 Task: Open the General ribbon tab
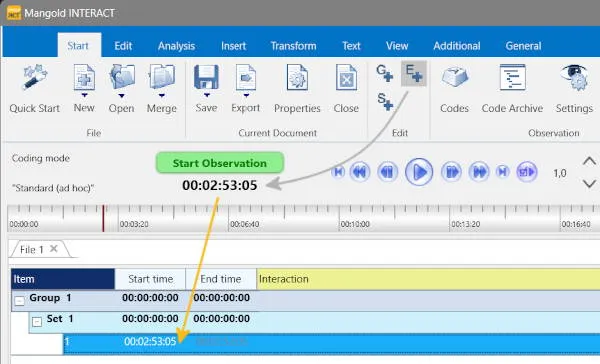(523, 46)
